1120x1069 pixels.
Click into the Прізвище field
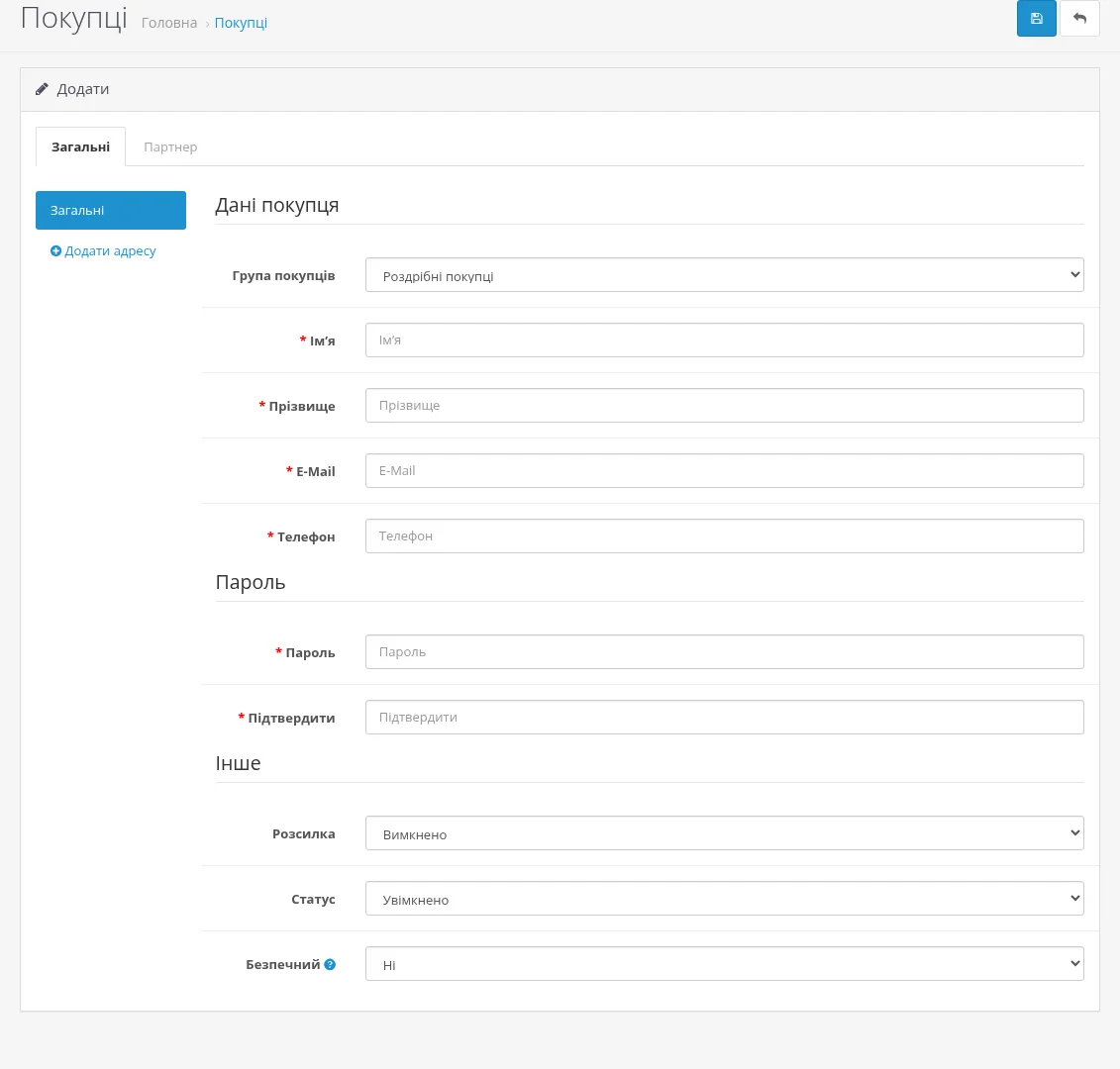(x=724, y=406)
